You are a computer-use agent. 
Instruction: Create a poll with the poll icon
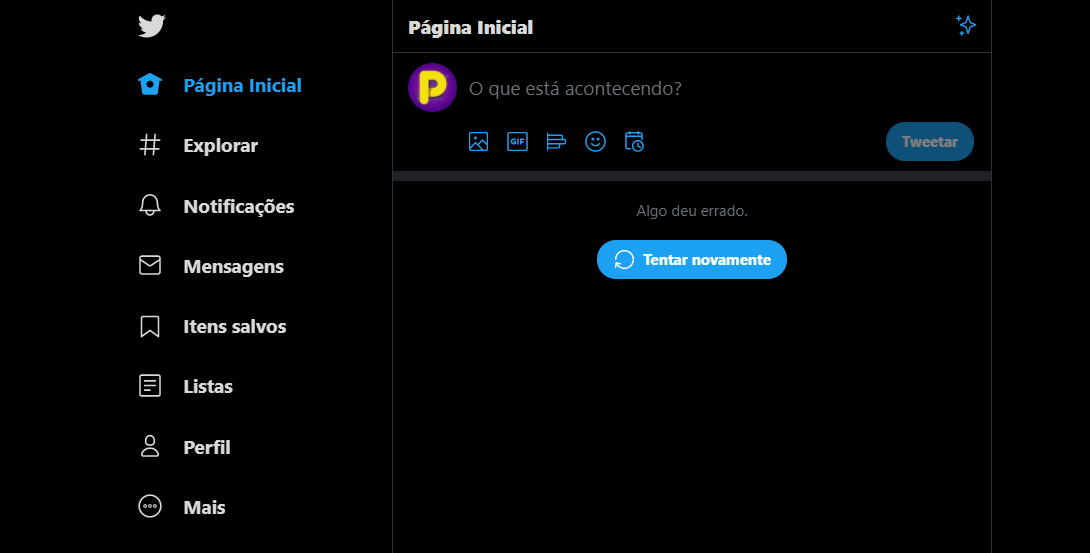pos(556,142)
